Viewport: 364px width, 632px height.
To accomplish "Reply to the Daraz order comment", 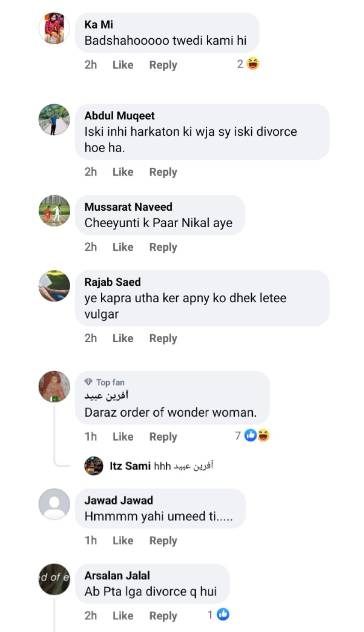I will click(x=163, y=437).
